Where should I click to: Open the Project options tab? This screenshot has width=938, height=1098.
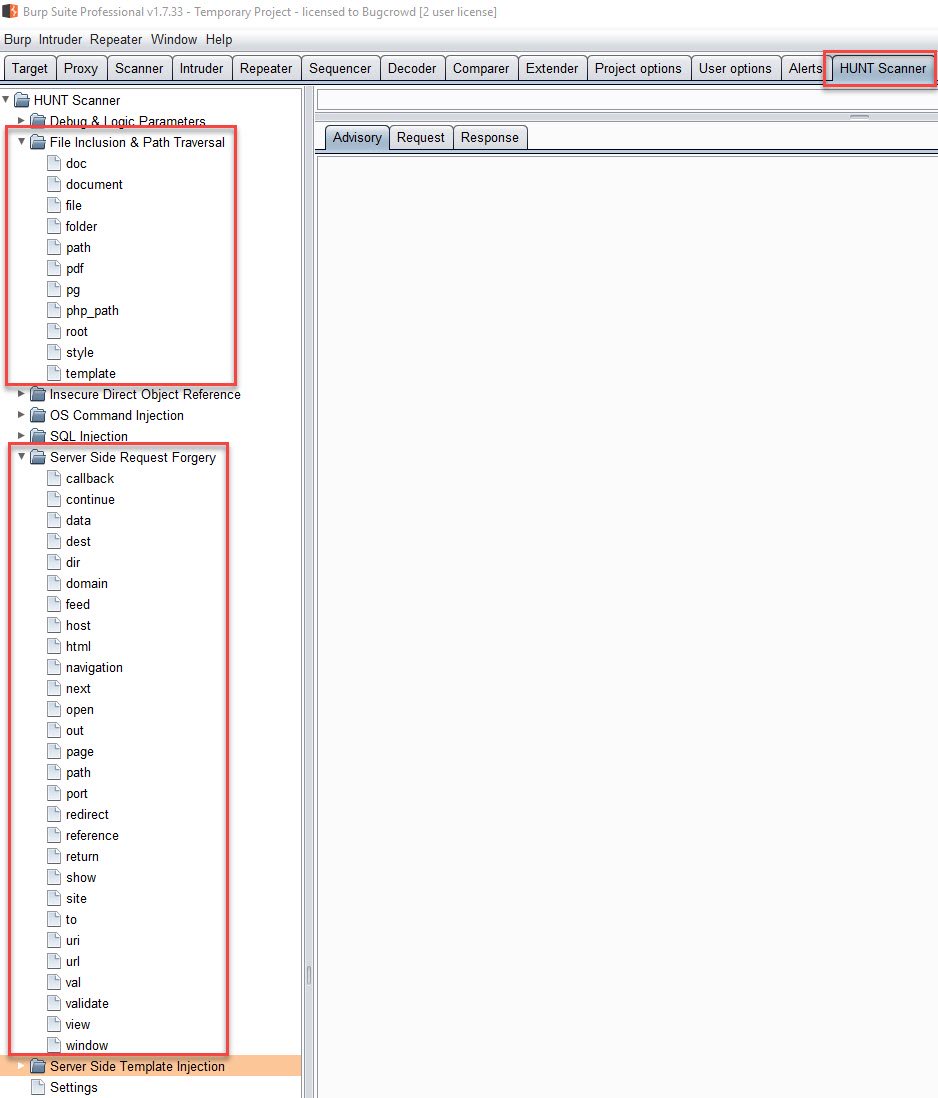pos(638,69)
